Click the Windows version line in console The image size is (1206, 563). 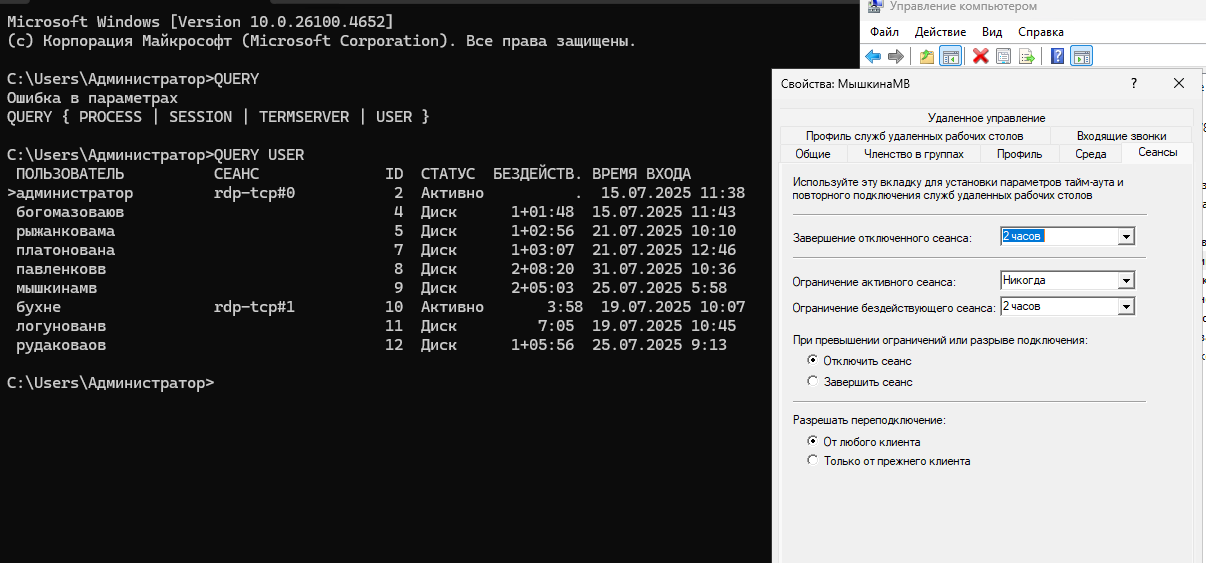pos(200,22)
